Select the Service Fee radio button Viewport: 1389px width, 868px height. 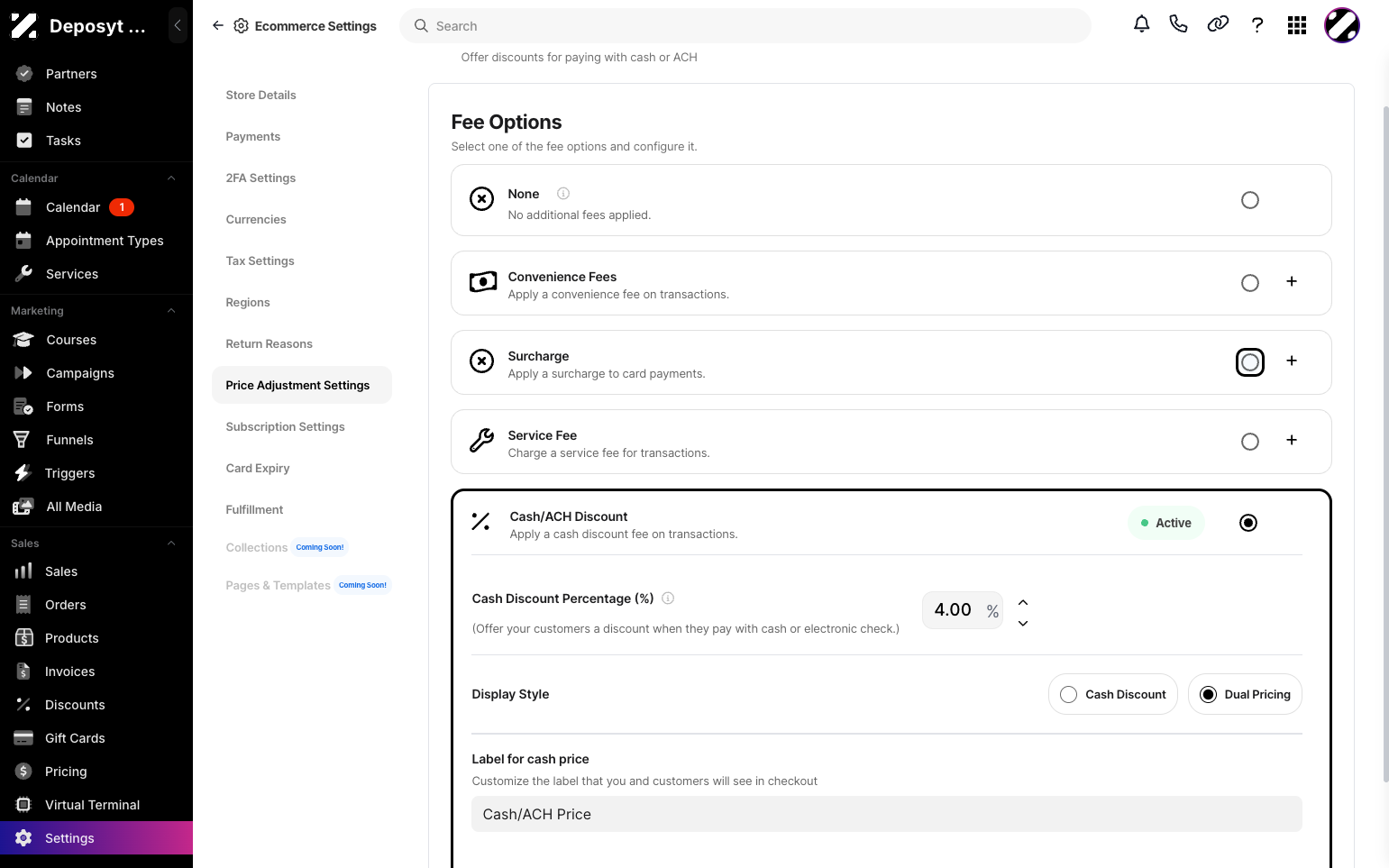pos(1250,442)
